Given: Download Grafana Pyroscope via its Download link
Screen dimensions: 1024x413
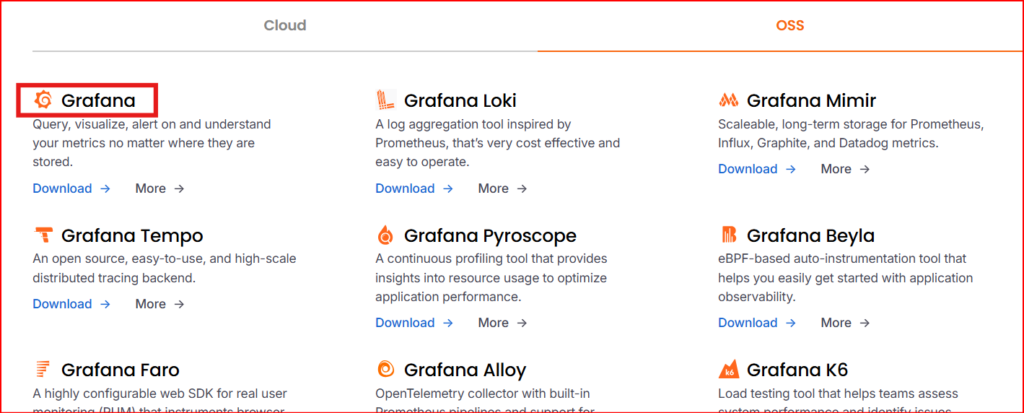Looking at the screenshot, I should [x=414, y=323].
